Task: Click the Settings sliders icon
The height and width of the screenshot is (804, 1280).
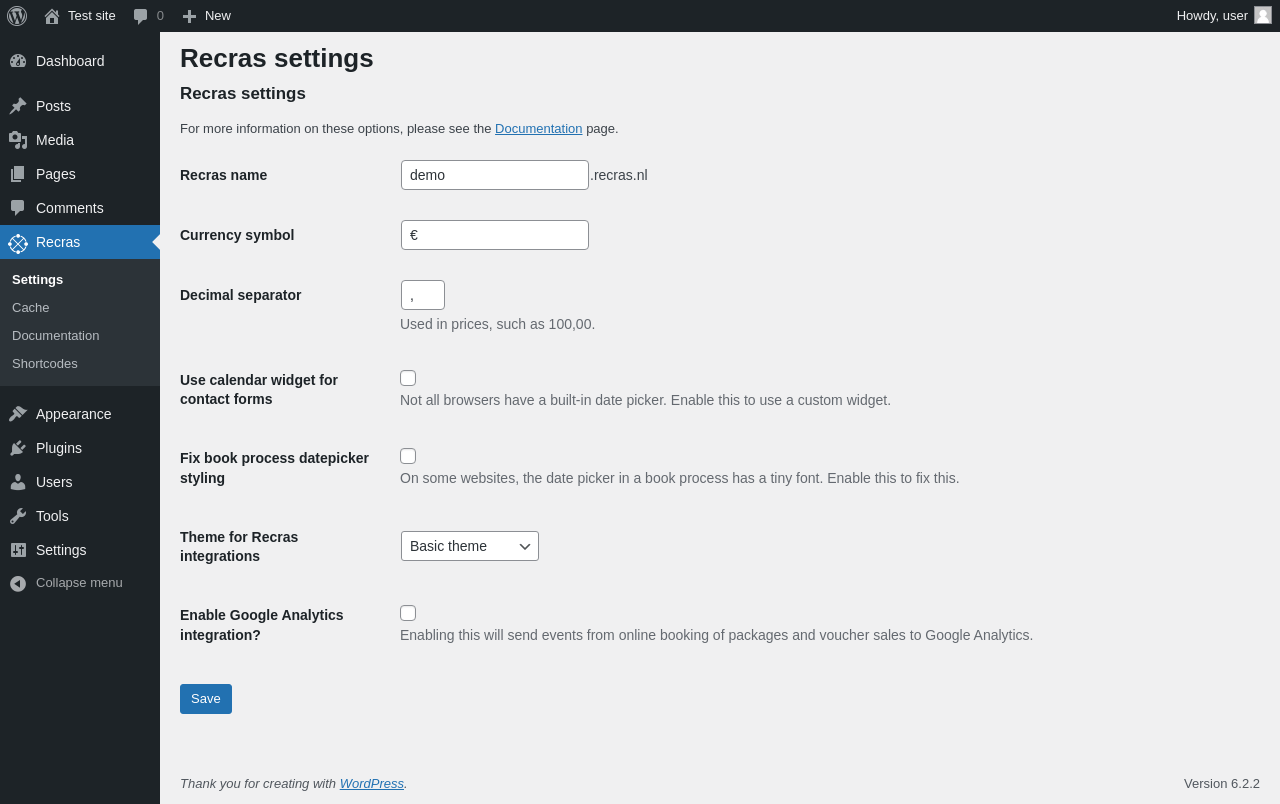Action: (x=18, y=550)
